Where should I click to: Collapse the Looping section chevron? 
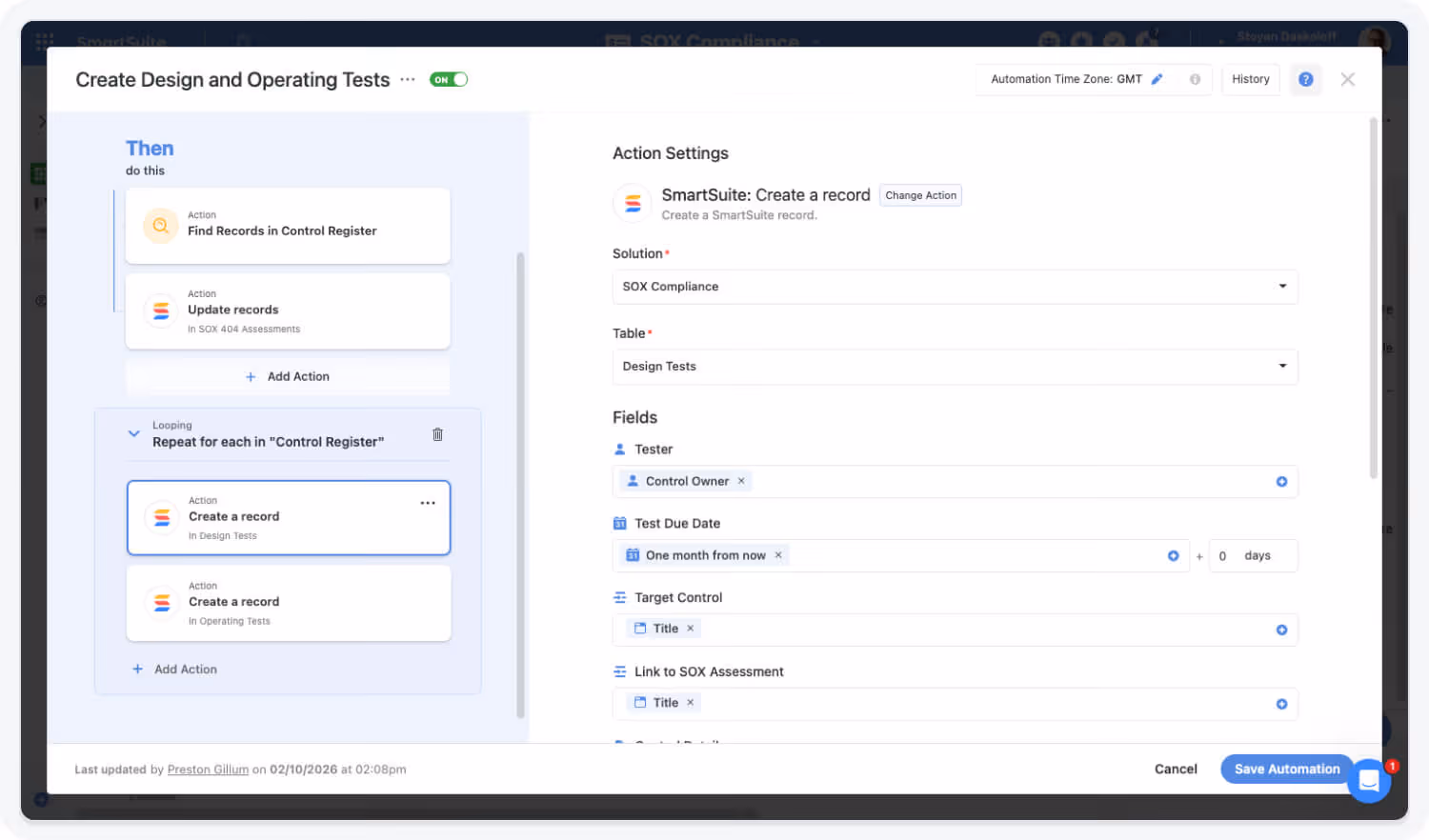pos(134,433)
